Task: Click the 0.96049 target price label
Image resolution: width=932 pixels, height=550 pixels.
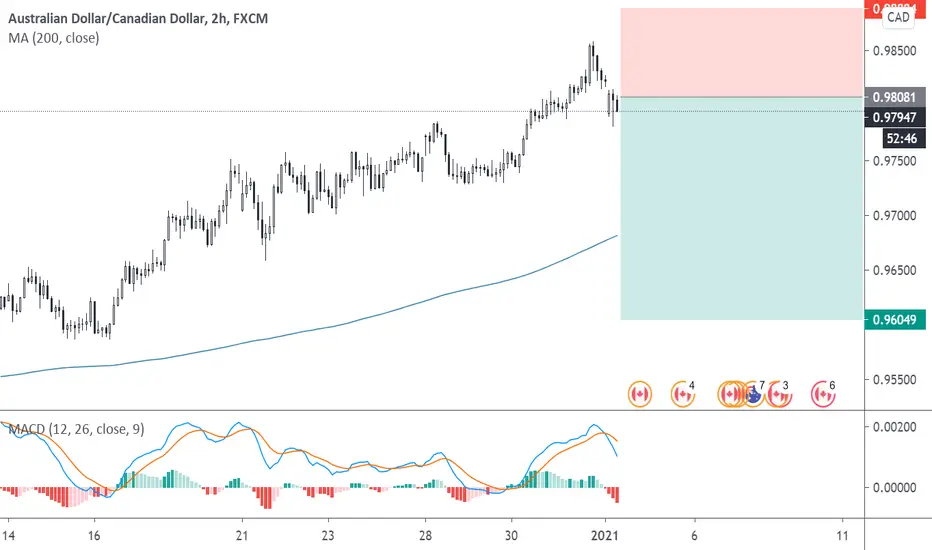Action: pos(895,320)
